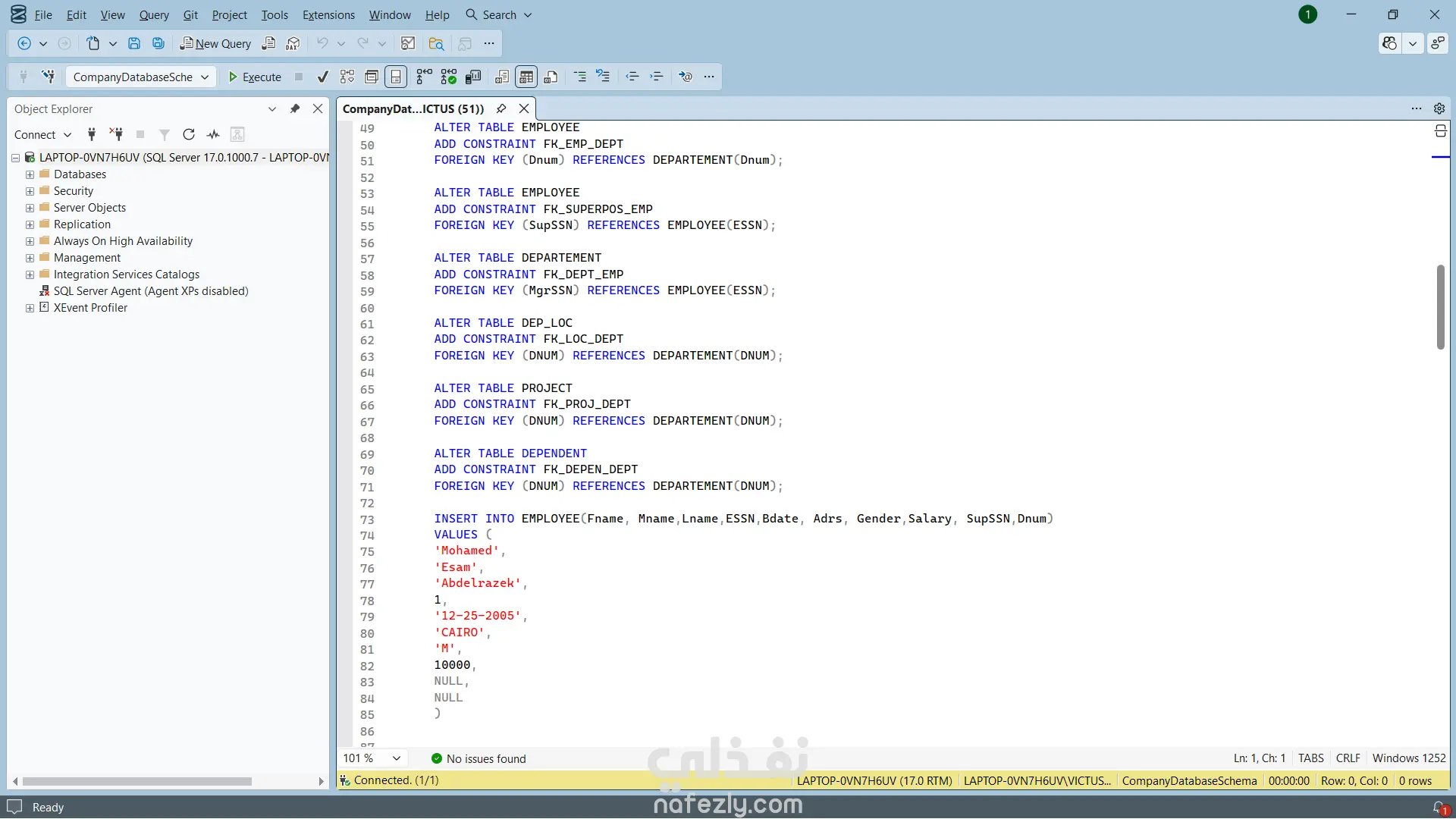Open the Git menu
This screenshot has height=819, width=1456.
pos(190,14)
